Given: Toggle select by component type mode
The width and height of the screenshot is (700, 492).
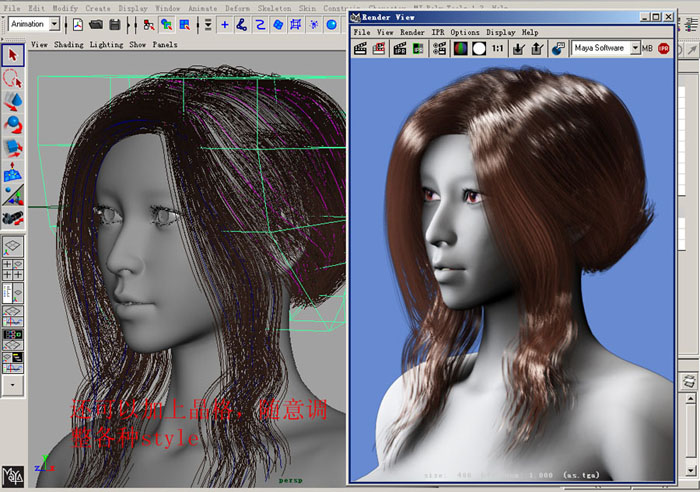Looking at the screenshot, I should coord(184,25).
